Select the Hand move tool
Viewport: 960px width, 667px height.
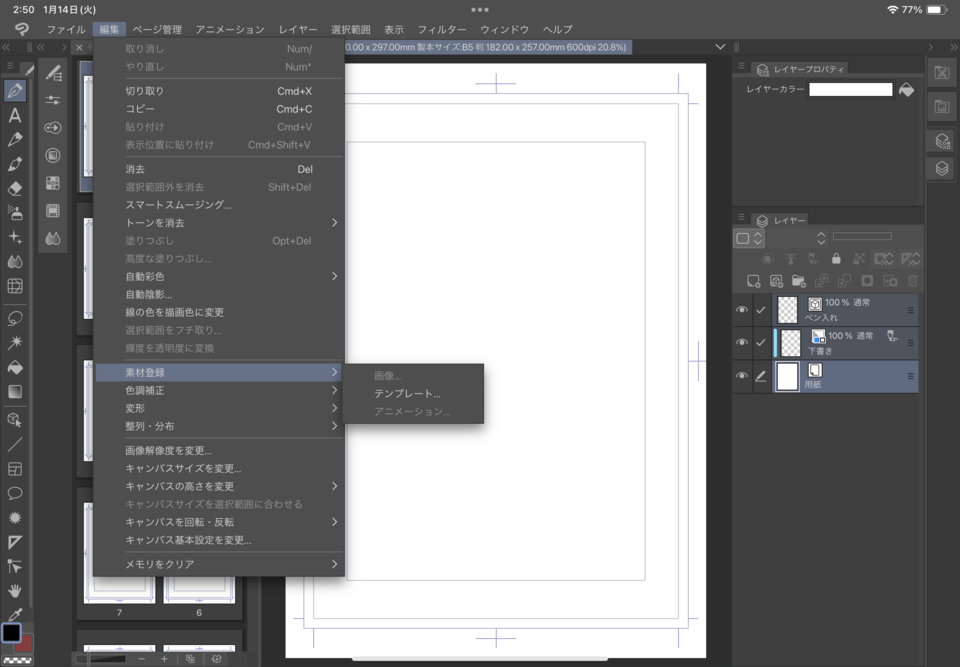15,591
